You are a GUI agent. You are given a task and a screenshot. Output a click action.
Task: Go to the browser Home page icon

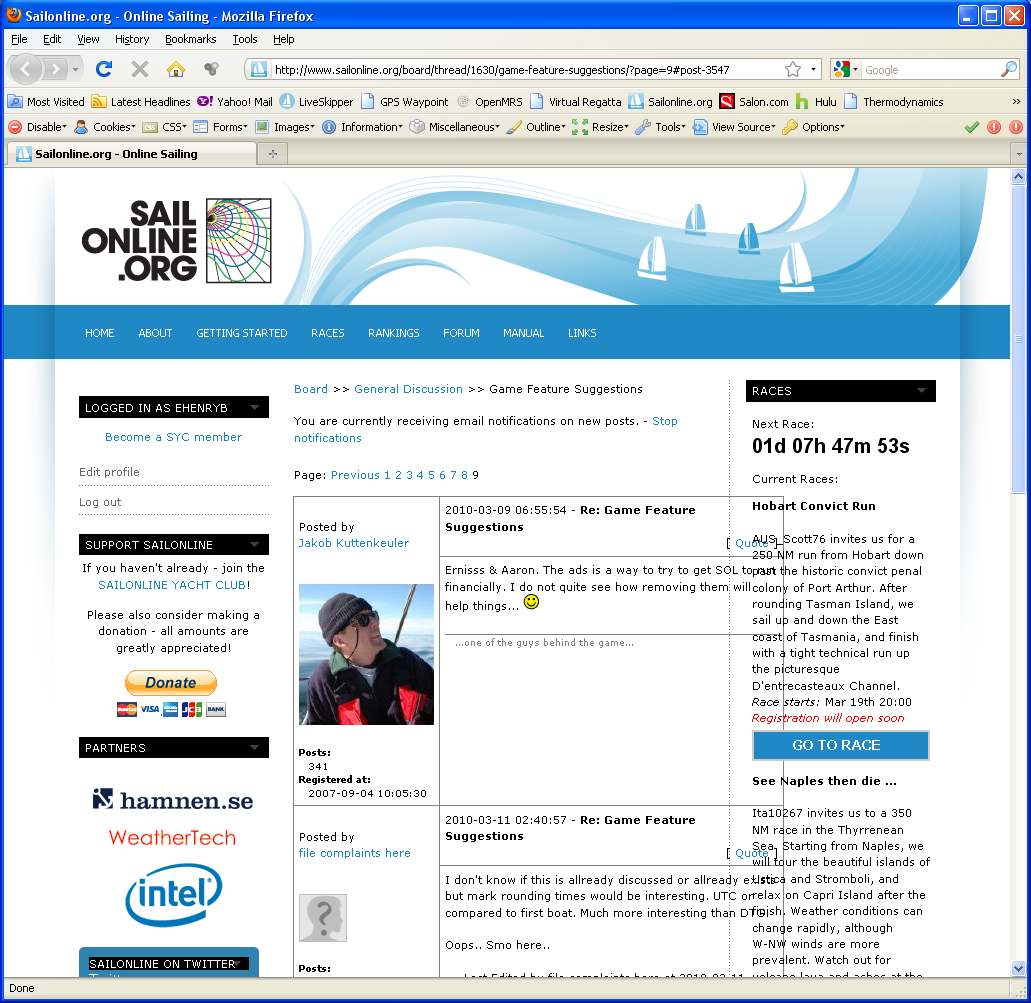click(176, 69)
